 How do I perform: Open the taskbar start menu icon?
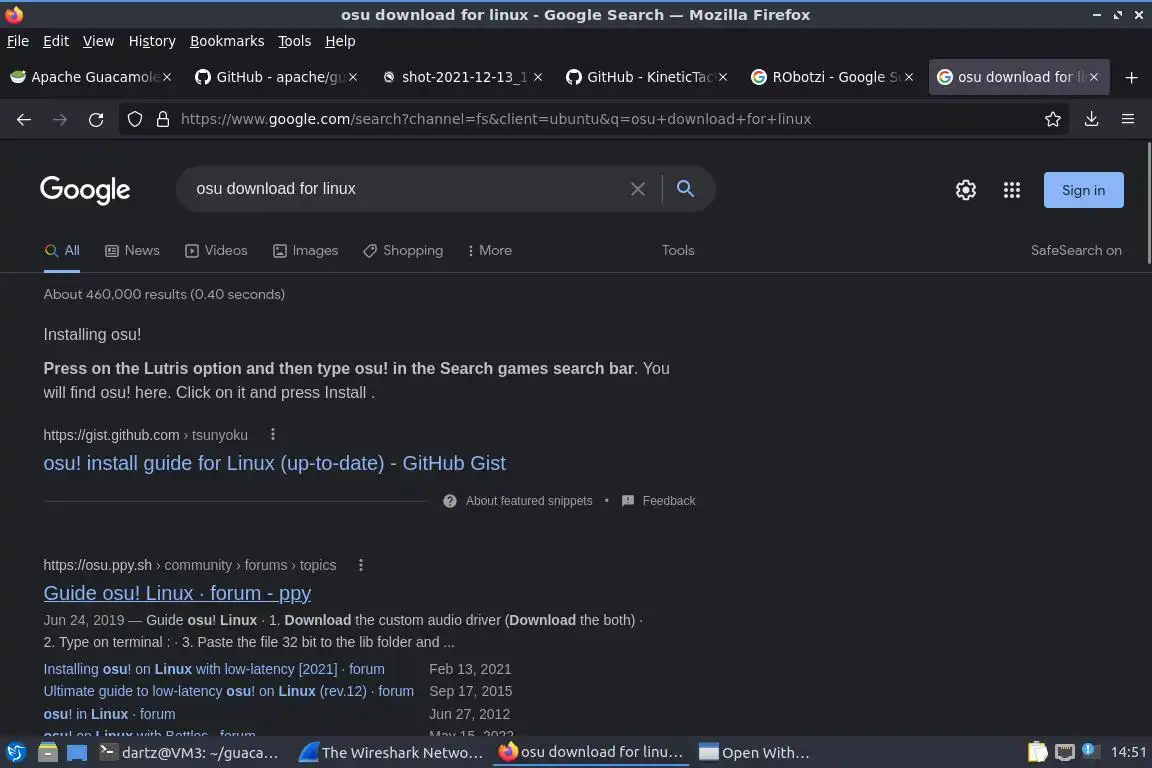15,752
